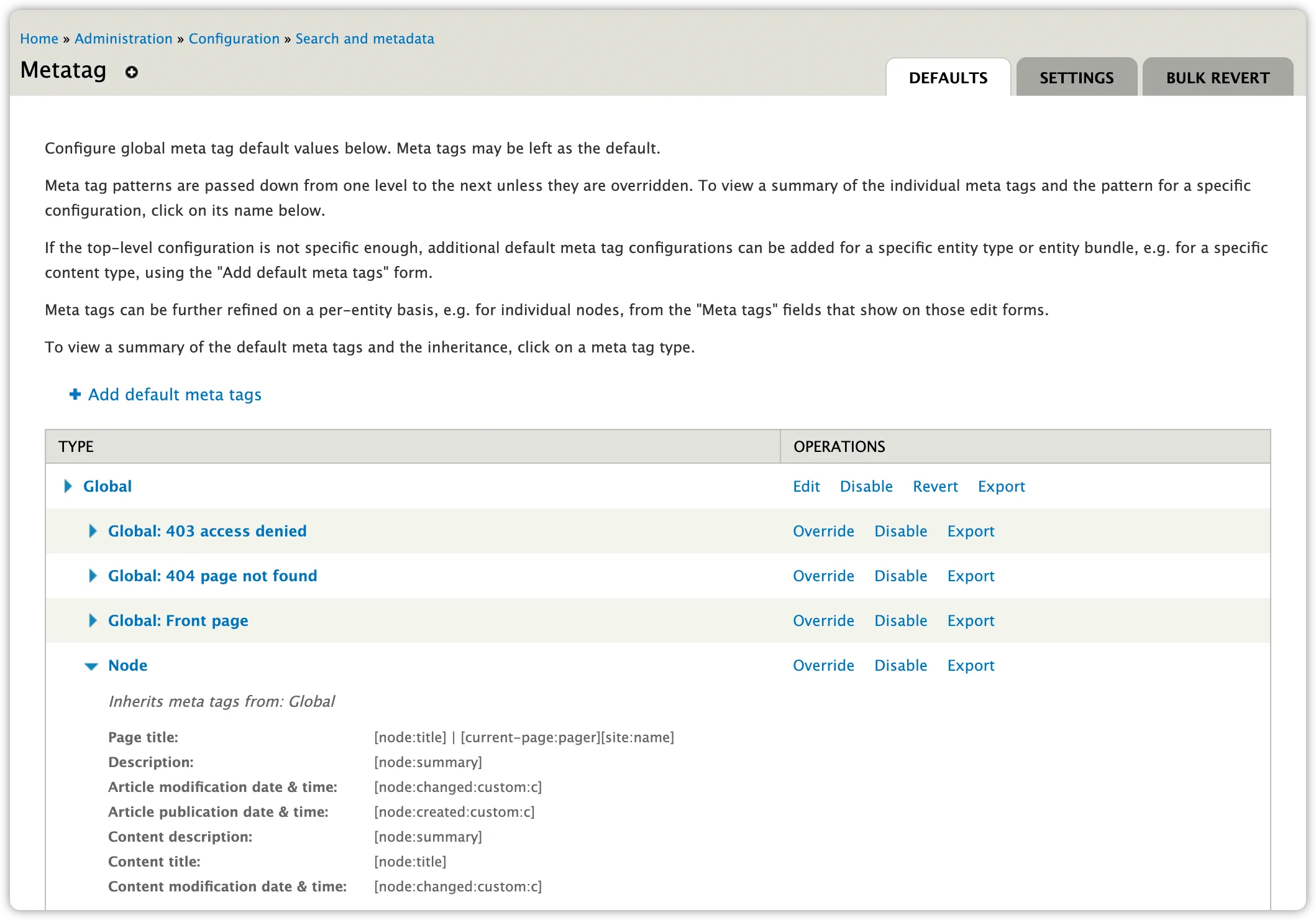Edit the Global configuration
Viewport: 1316px width, 920px height.
tap(806, 486)
